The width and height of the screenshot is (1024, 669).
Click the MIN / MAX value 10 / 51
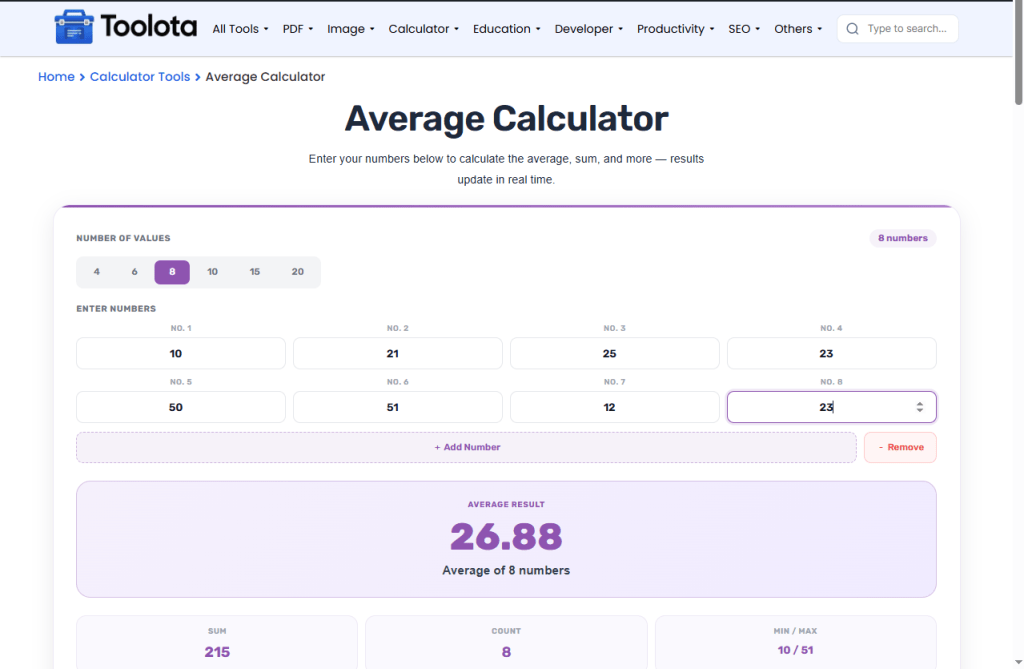click(x=795, y=650)
